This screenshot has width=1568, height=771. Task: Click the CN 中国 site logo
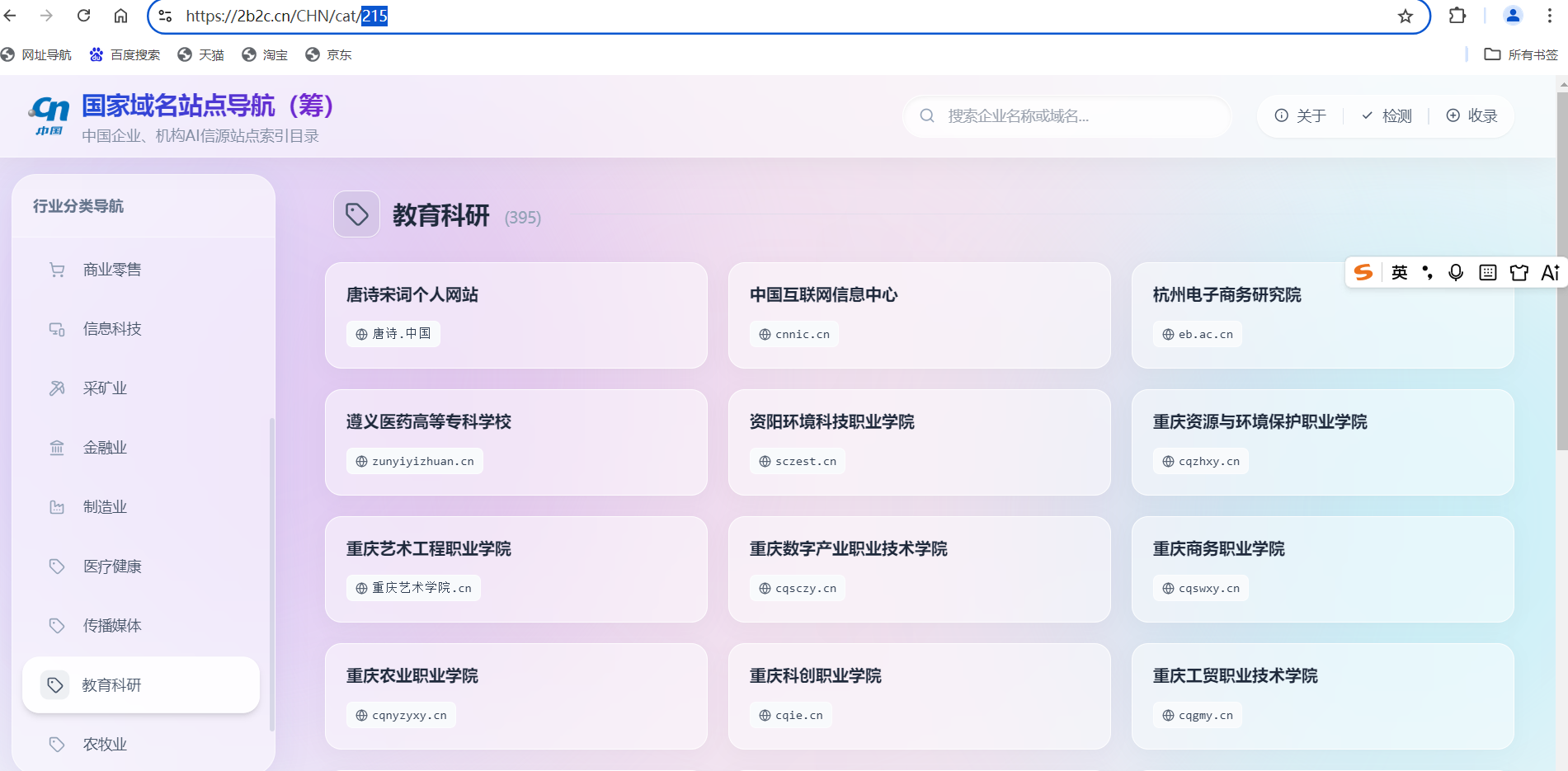[x=49, y=116]
